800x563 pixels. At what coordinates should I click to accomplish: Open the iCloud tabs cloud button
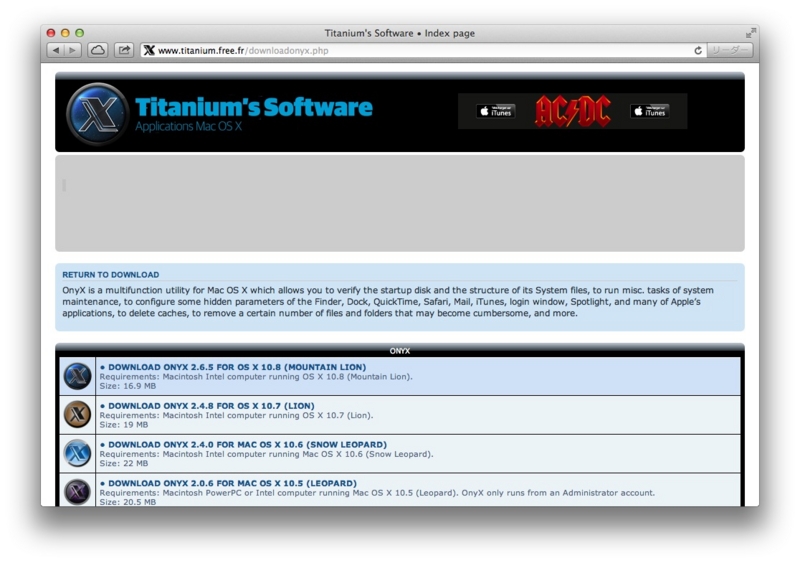97,50
